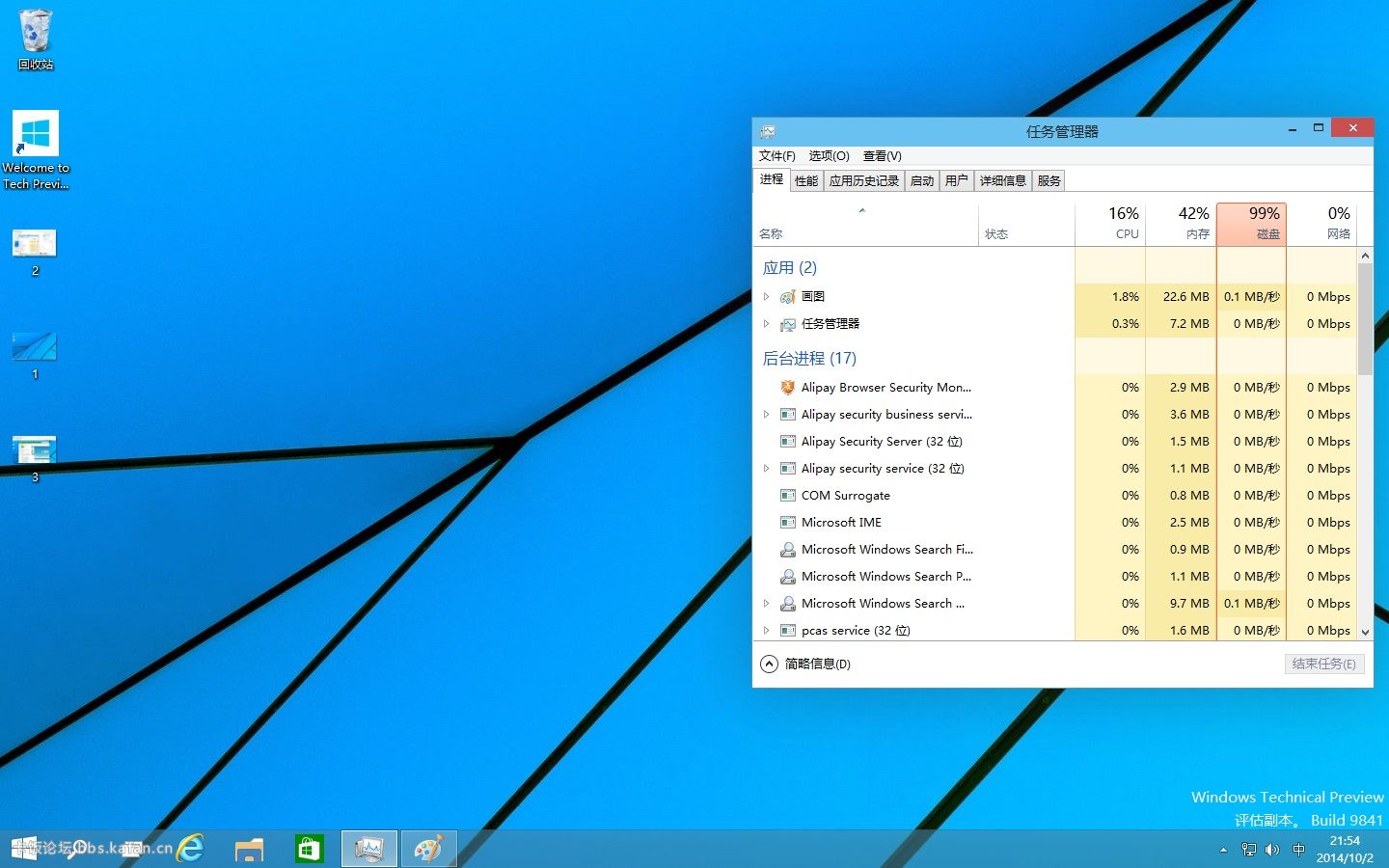This screenshot has height=868, width=1389.
Task: Switch to the 应用历史记录 tab
Action: (x=863, y=180)
